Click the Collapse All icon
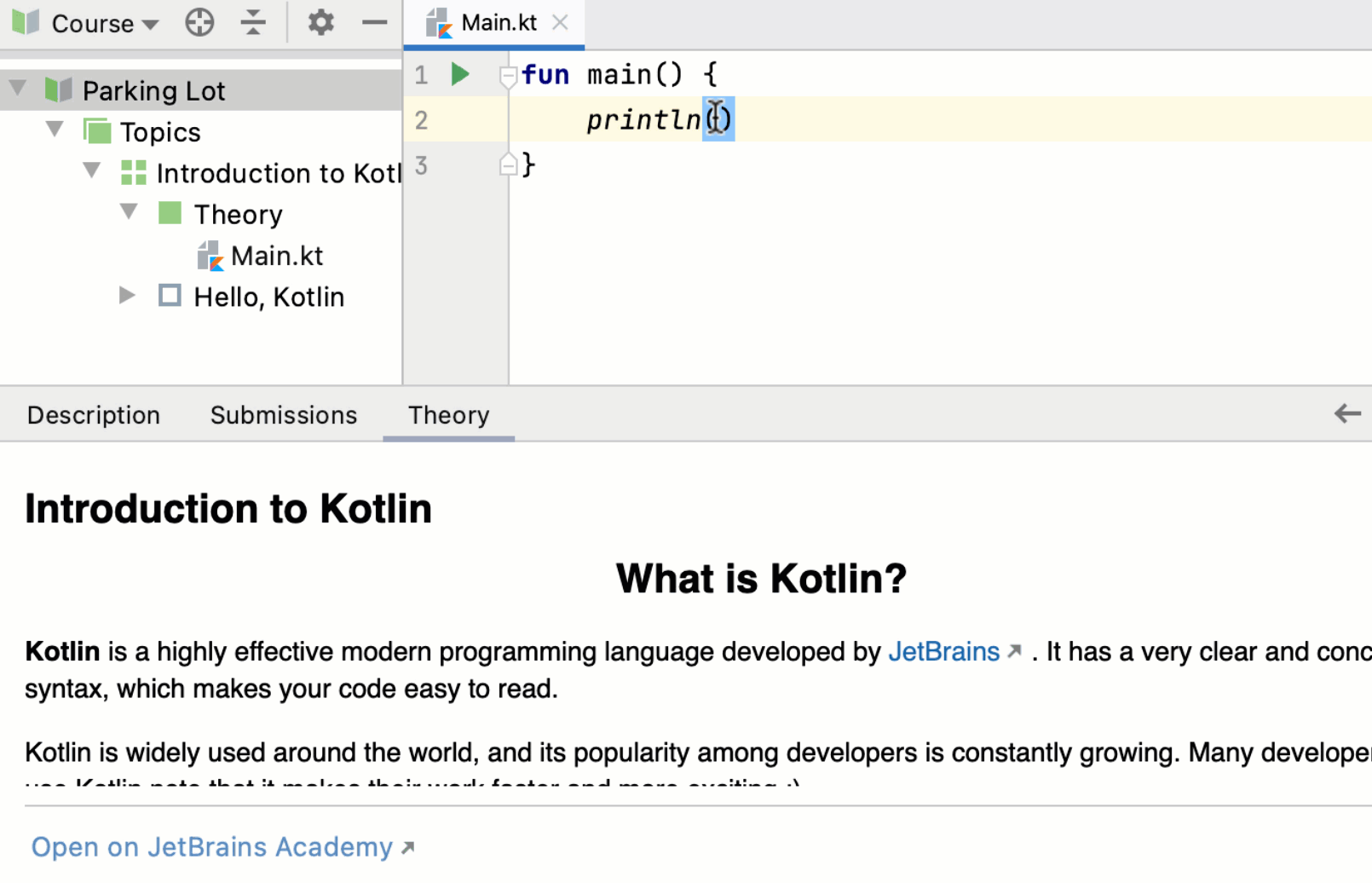Viewport: 1372px width, 883px height. (x=253, y=22)
